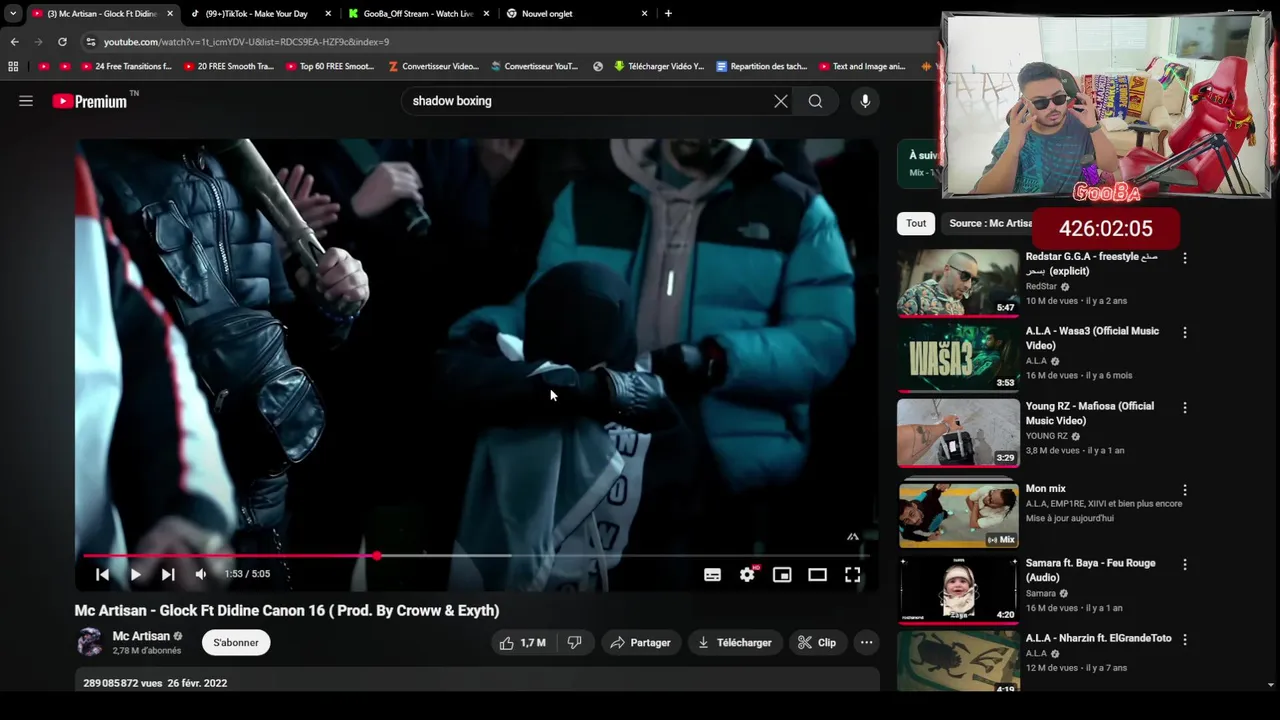Switch to theater mode view
The width and height of the screenshot is (1280, 720).
coord(817,575)
